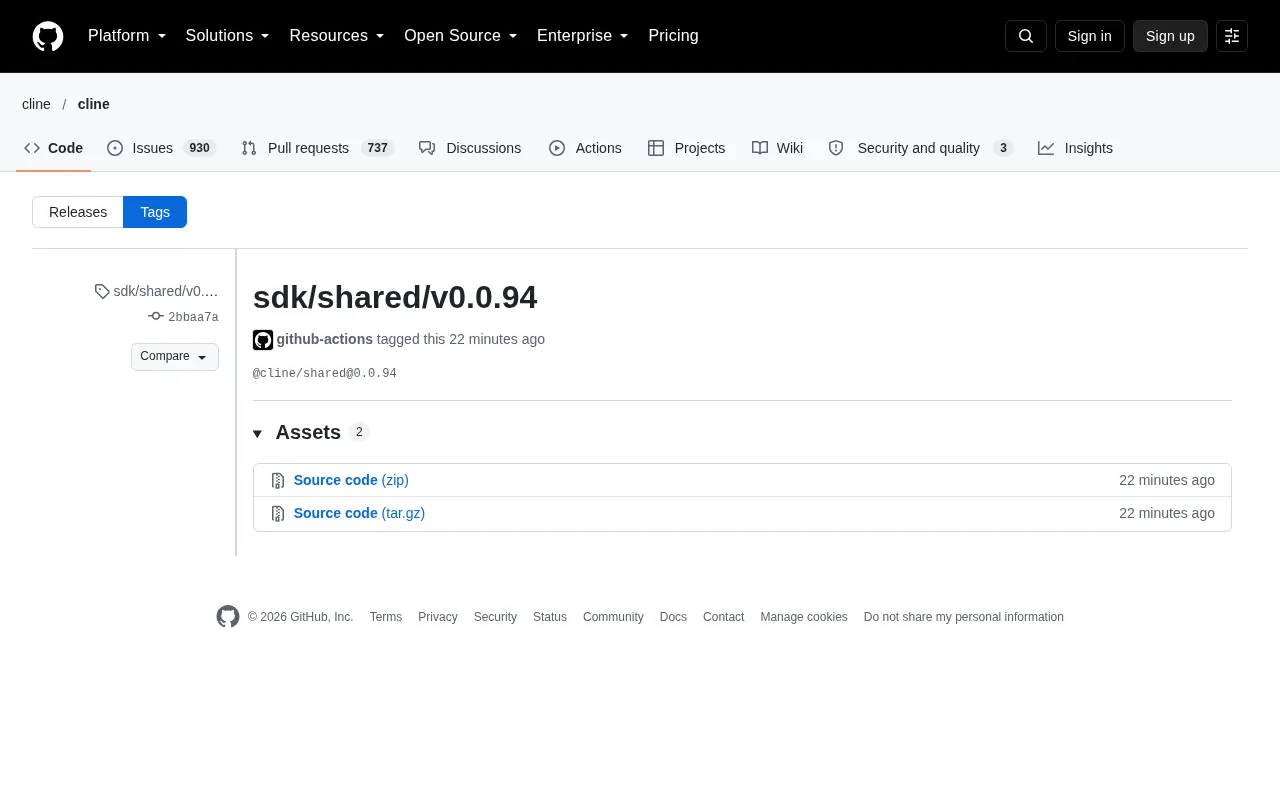1280x800 pixels.
Task: Open commit 2bbaa7a
Action: [193, 318]
